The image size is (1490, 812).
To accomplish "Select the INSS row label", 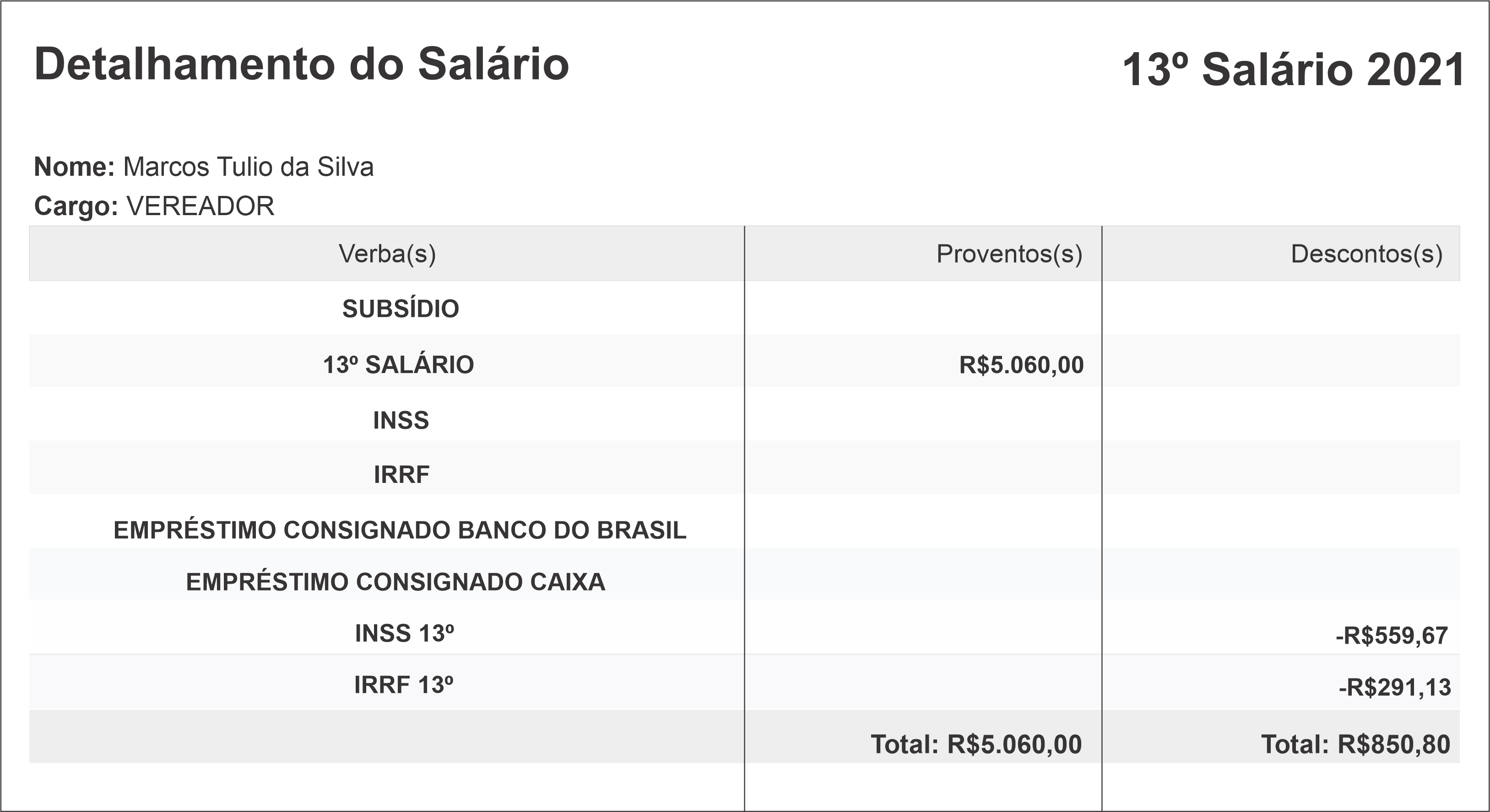I will tap(401, 421).
